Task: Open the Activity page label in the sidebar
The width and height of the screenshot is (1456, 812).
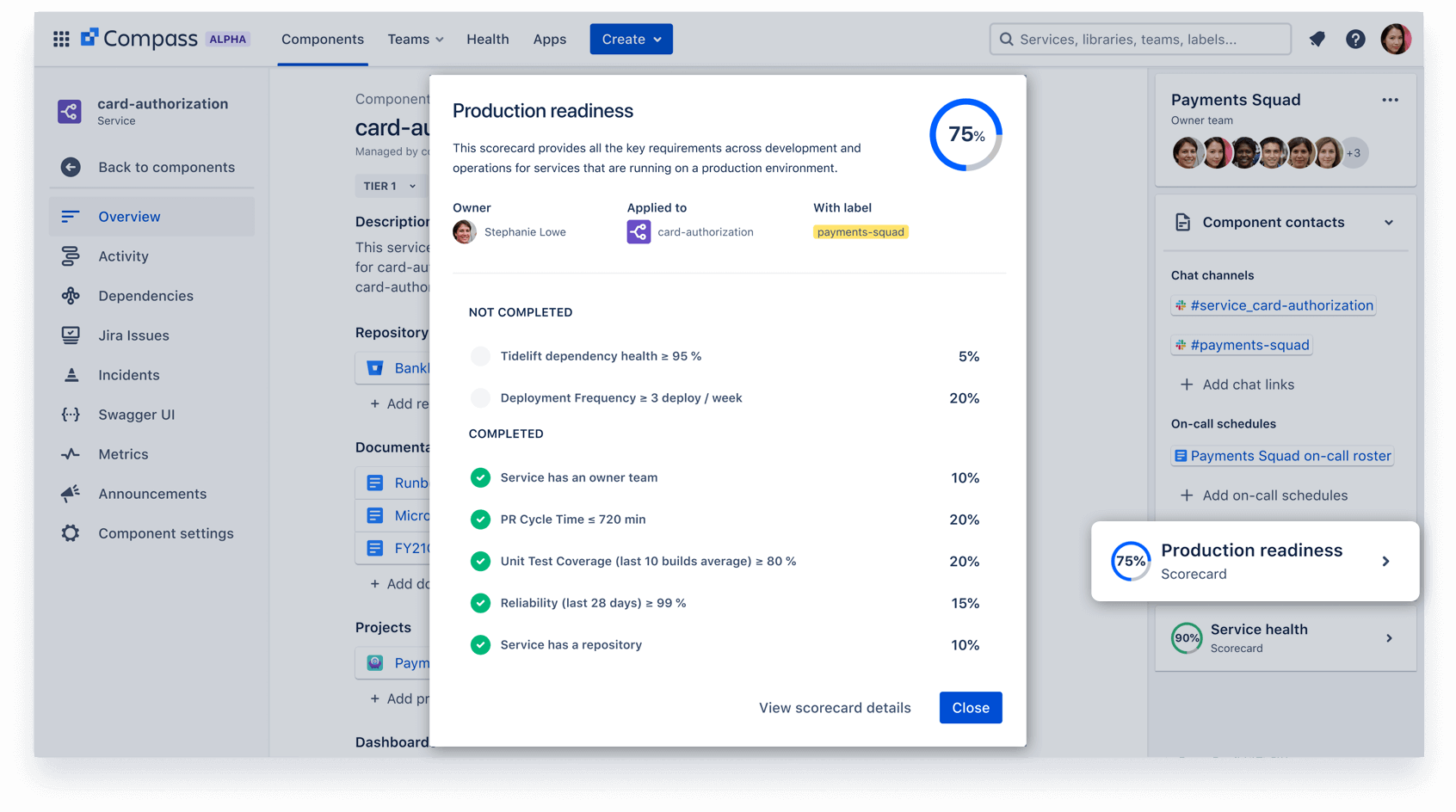Action: click(123, 256)
